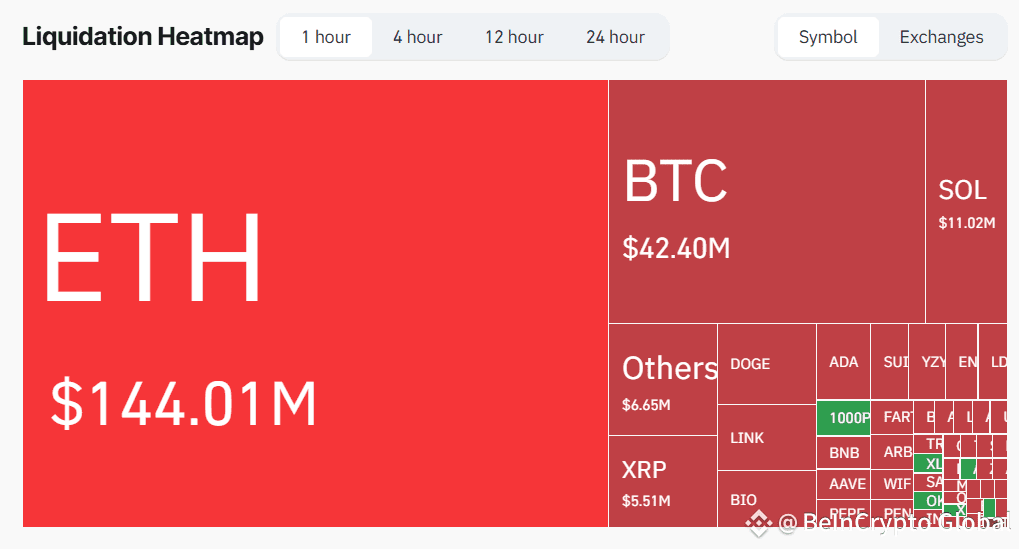
Task: Toggle heatmap view to Exchanges
Action: [x=941, y=37]
